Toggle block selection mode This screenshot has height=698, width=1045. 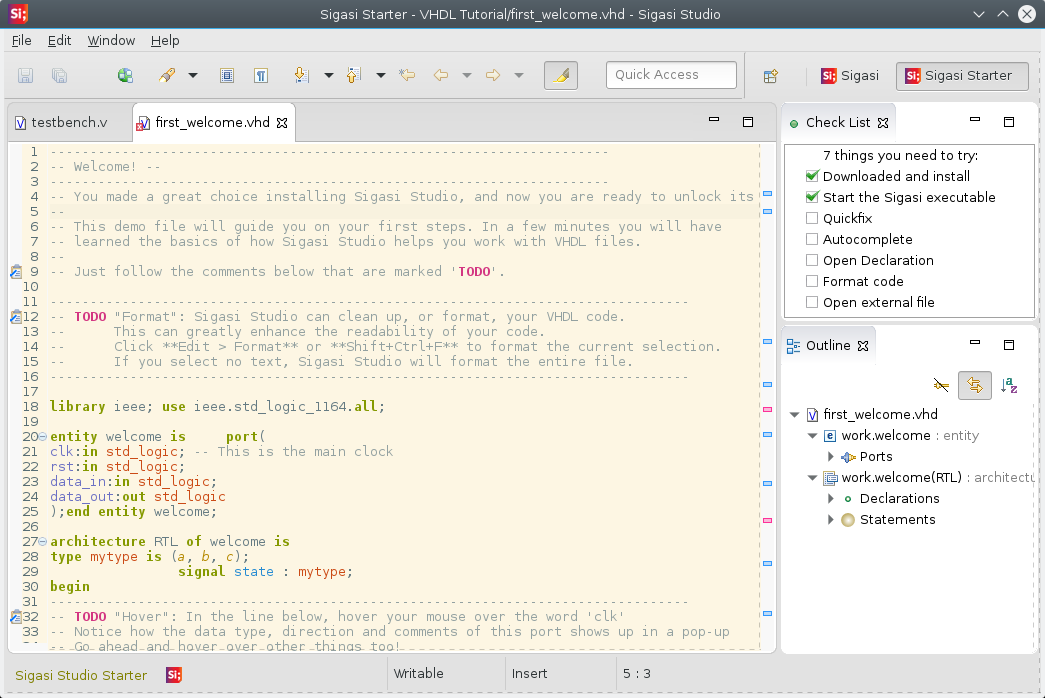pyautogui.click(x=227, y=75)
